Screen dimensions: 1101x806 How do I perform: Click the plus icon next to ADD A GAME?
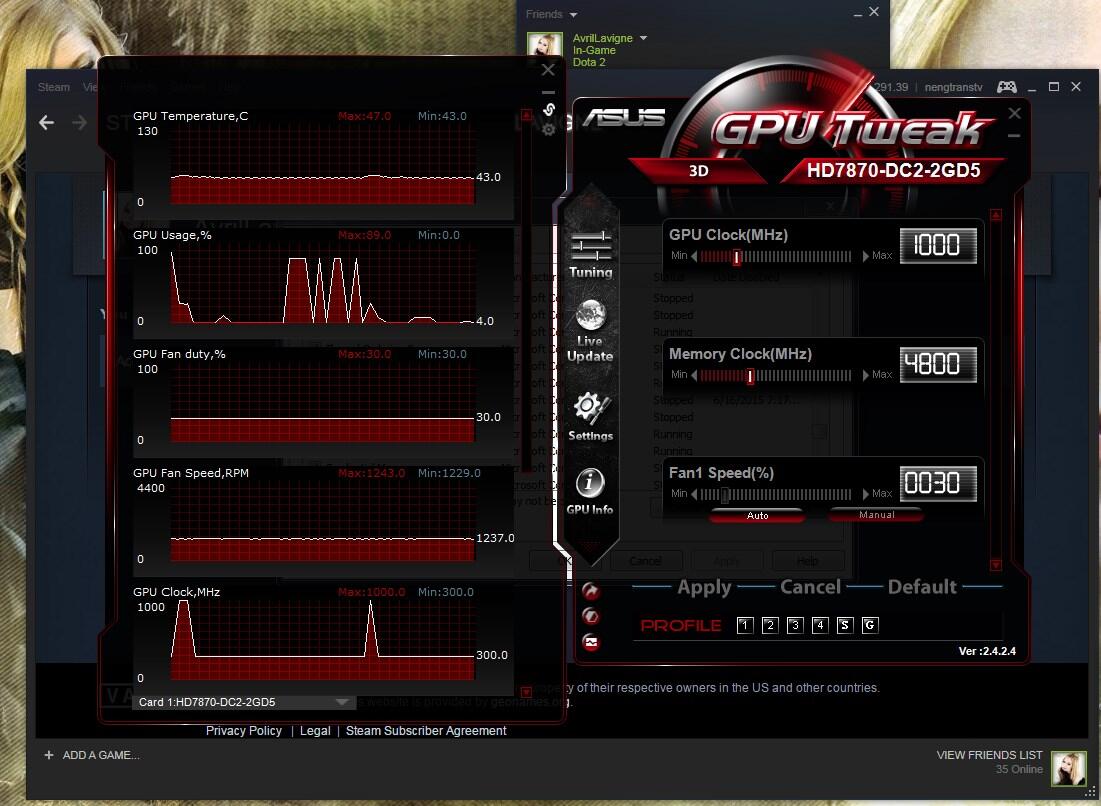pyautogui.click(x=48, y=755)
